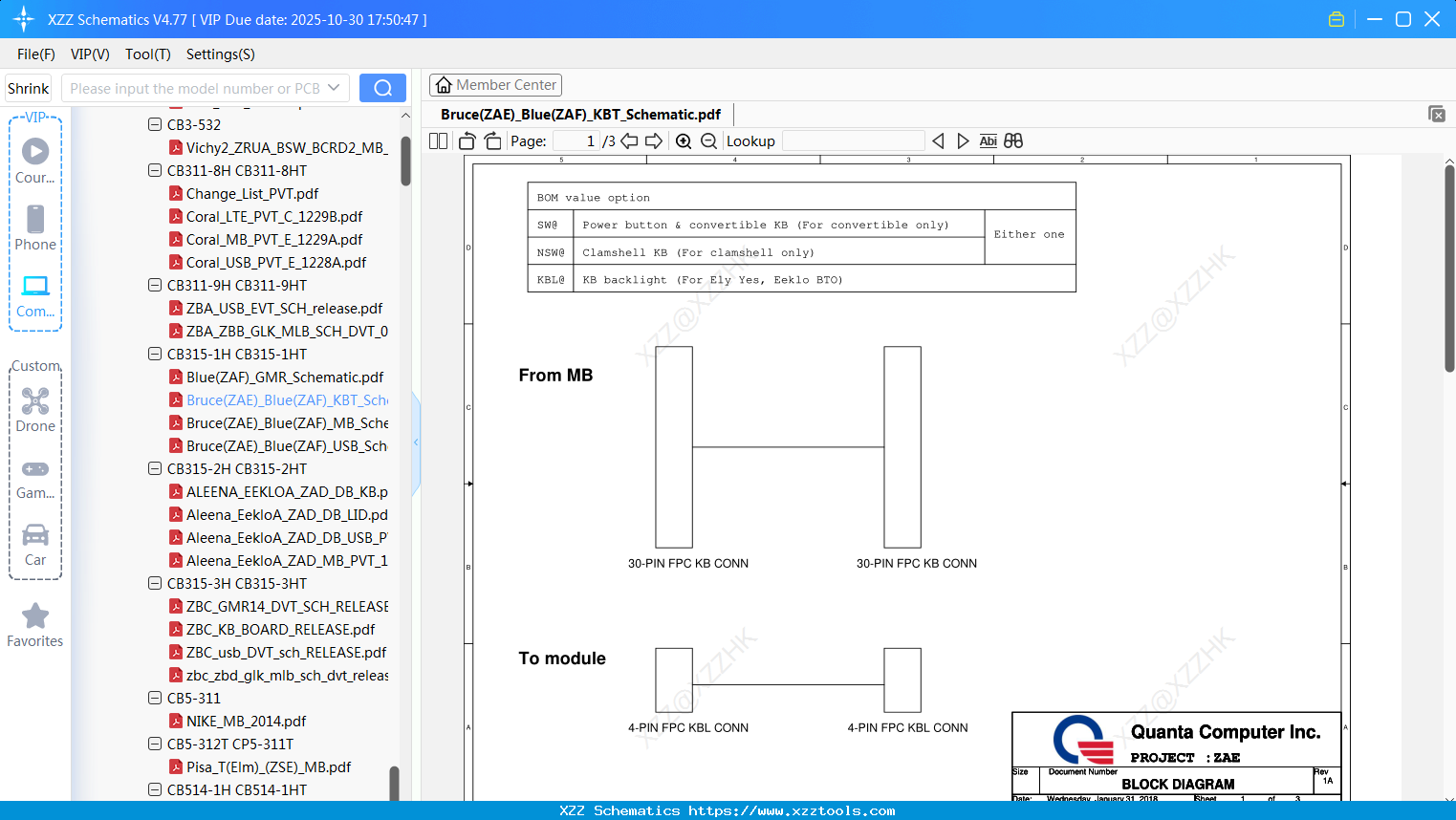Click the blue search button
This screenshot has height=820, width=1456.
pyautogui.click(x=382, y=88)
